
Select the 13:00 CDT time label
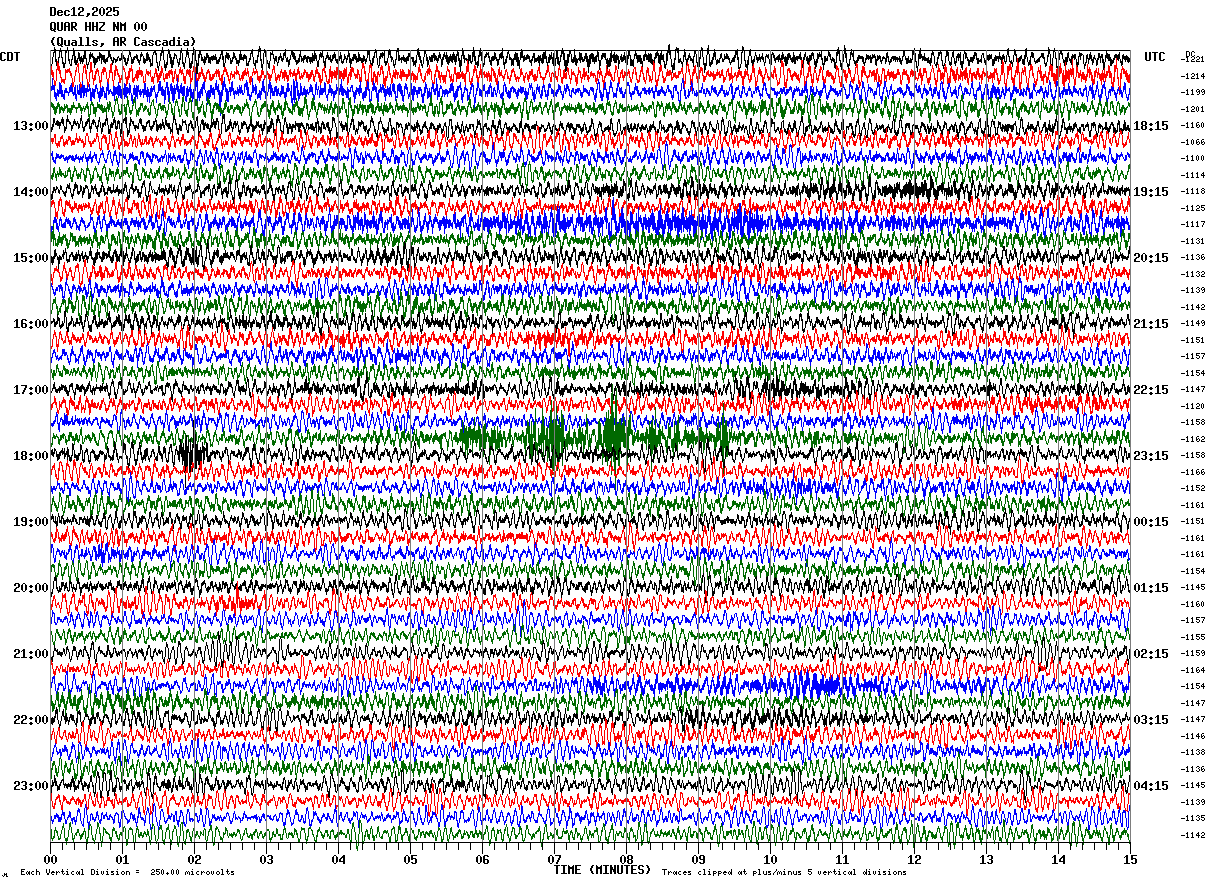click(30, 126)
